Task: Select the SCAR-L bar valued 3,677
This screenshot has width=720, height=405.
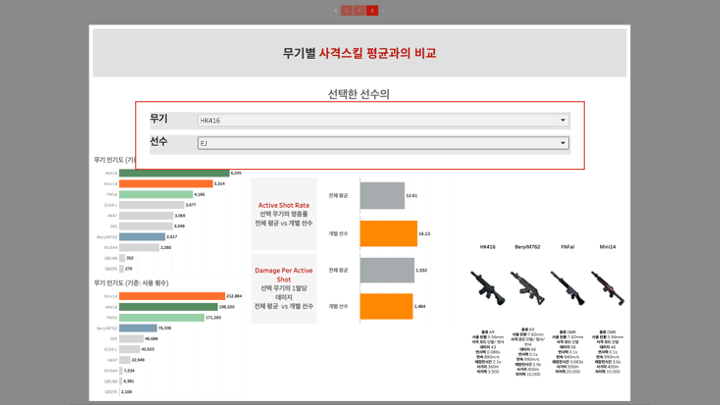Action: 152,205
